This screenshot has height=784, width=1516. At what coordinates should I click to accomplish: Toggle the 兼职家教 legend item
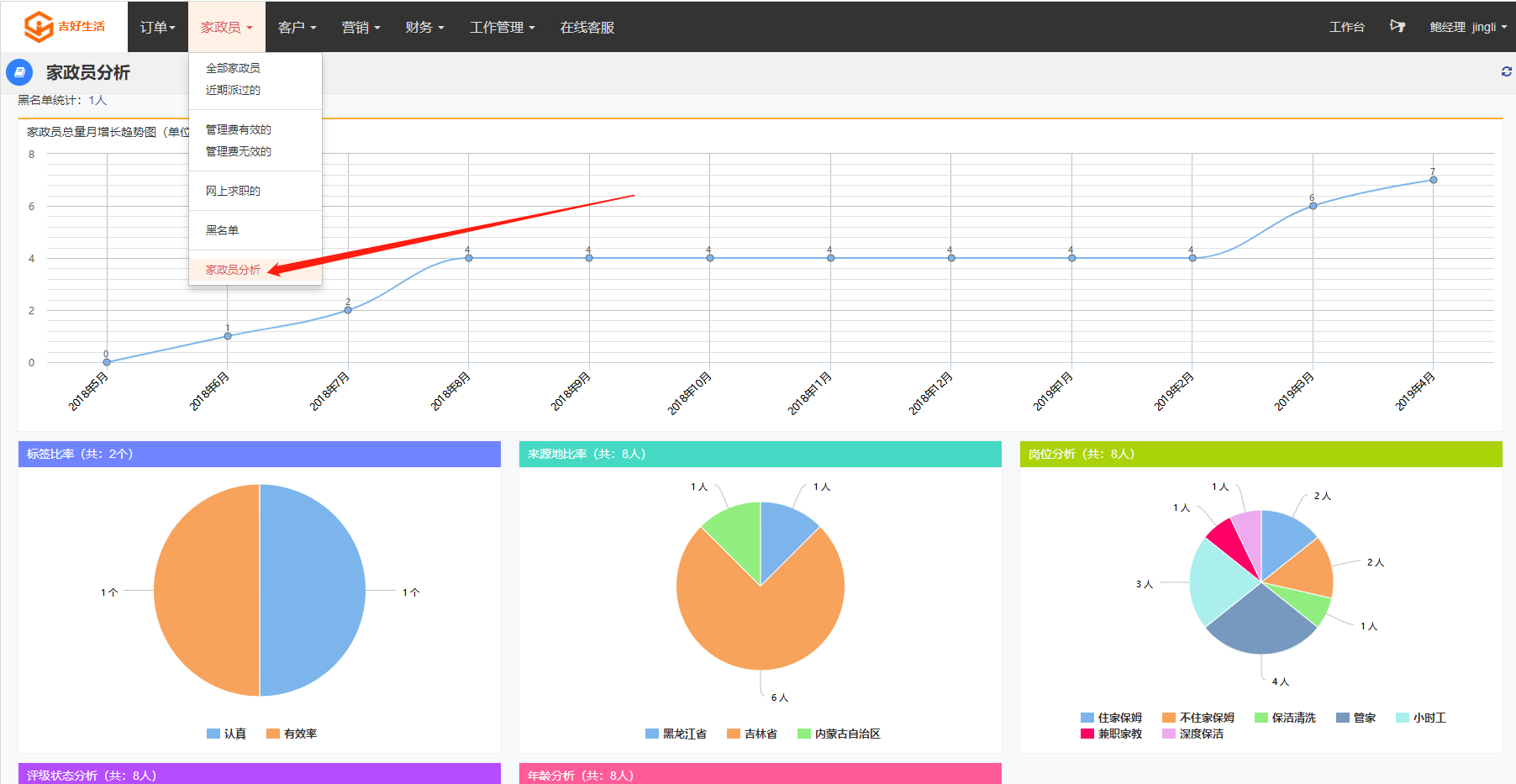[x=1111, y=734]
